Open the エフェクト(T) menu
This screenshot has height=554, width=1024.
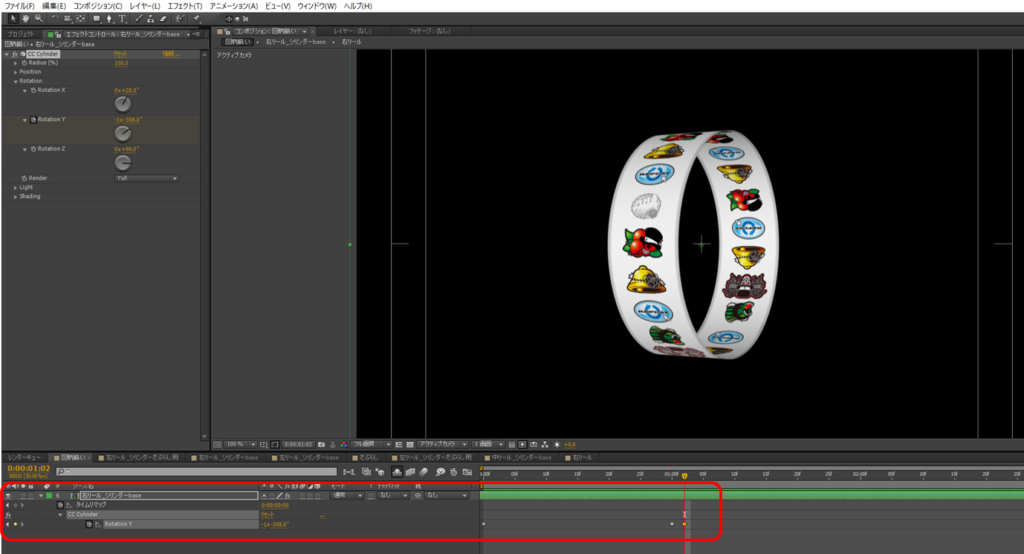click(x=185, y=6)
